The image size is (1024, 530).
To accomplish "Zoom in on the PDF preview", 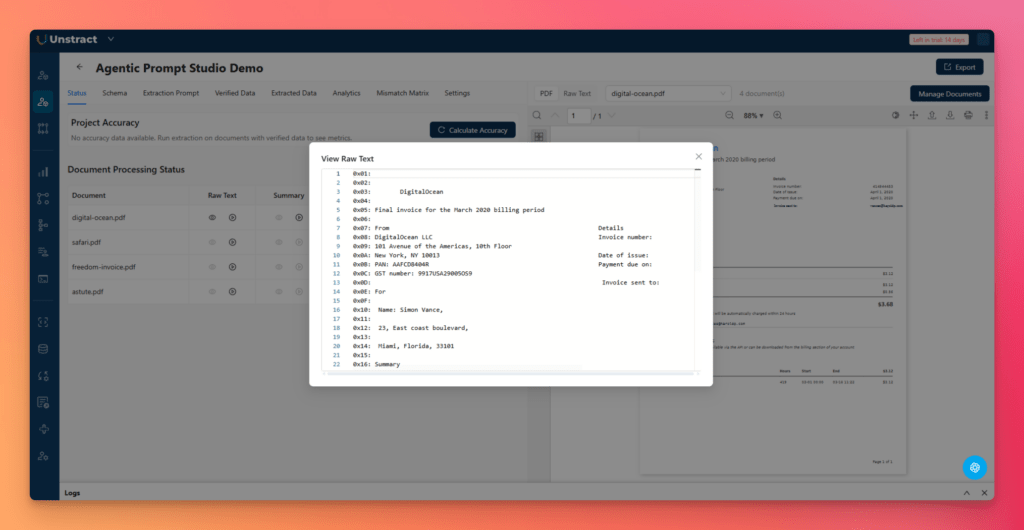I will [x=777, y=116].
